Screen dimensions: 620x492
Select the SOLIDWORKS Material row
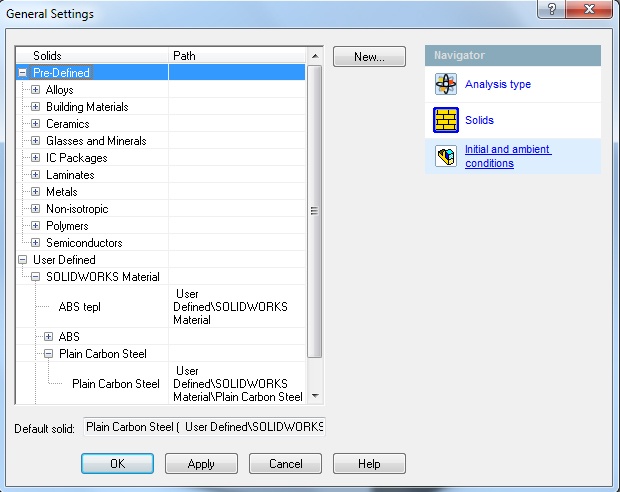click(161, 276)
